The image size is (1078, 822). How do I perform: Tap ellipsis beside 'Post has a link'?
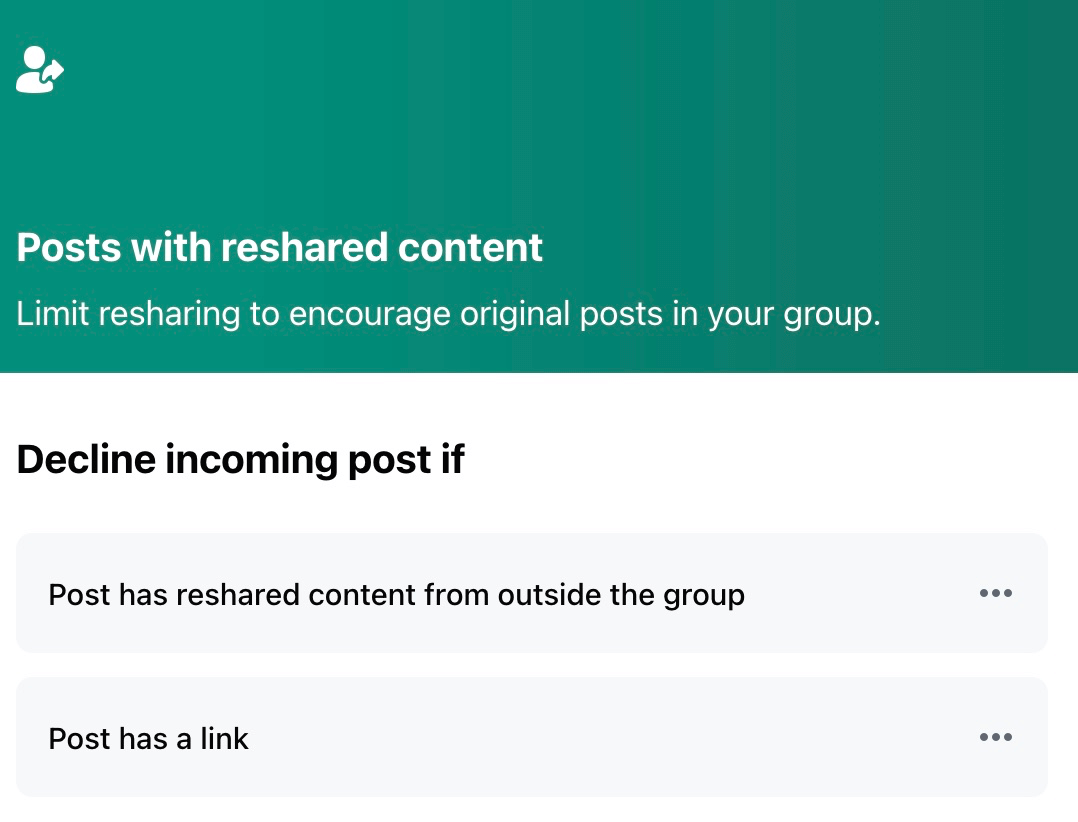tap(996, 737)
